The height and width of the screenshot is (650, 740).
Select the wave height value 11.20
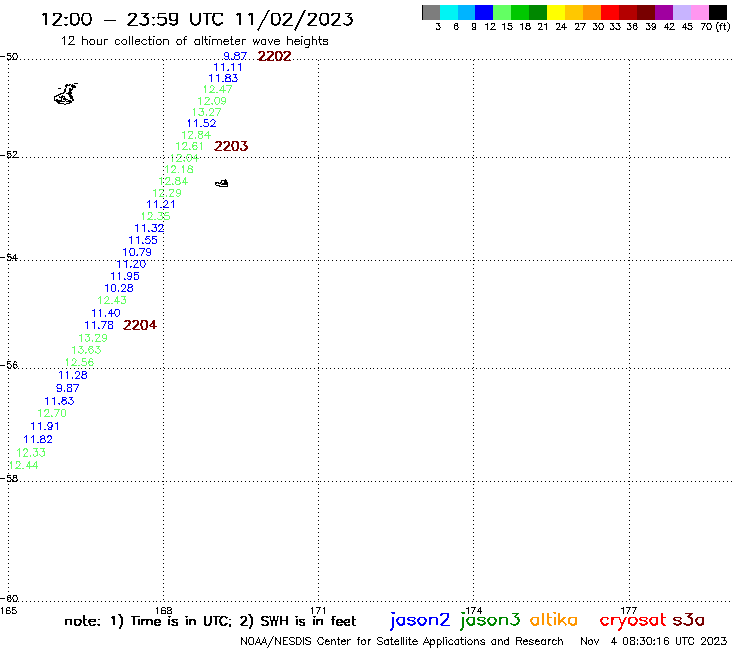131,264
